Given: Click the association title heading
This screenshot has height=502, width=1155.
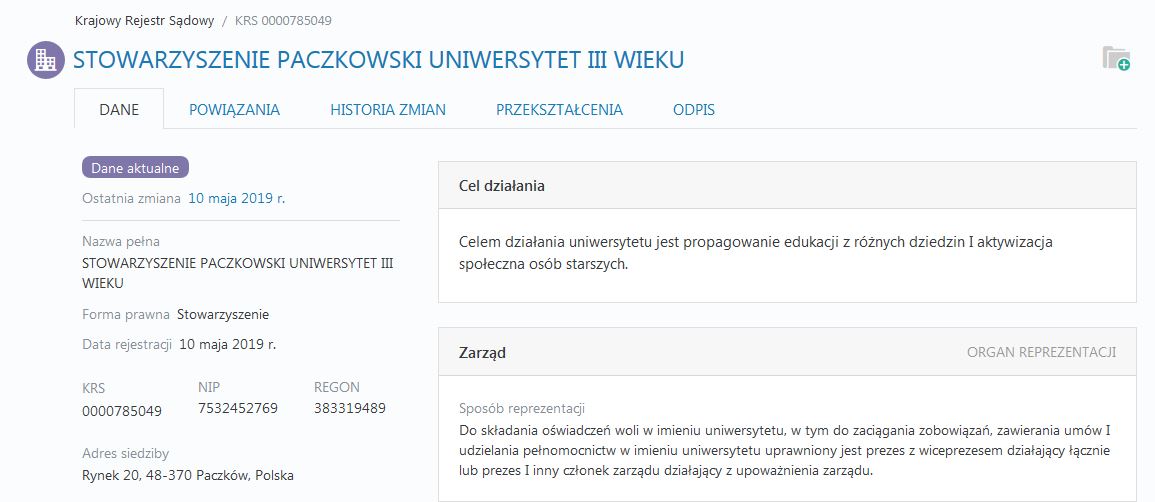Looking at the screenshot, I should point(379,60).
